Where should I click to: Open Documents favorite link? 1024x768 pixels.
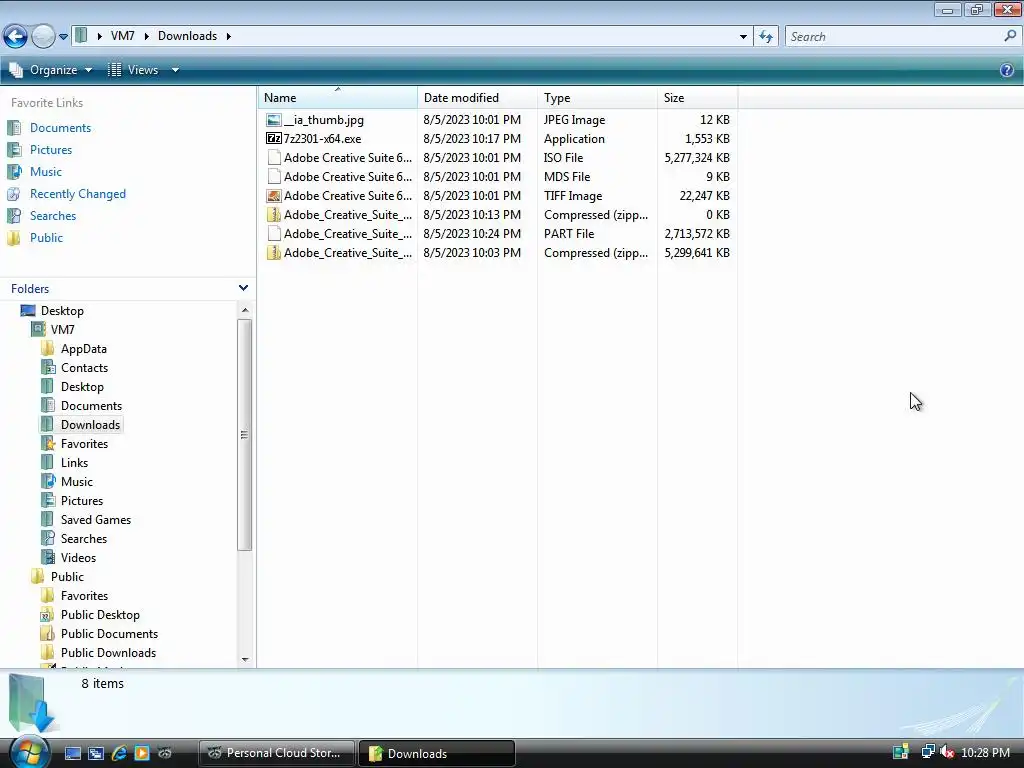point(60,128)
